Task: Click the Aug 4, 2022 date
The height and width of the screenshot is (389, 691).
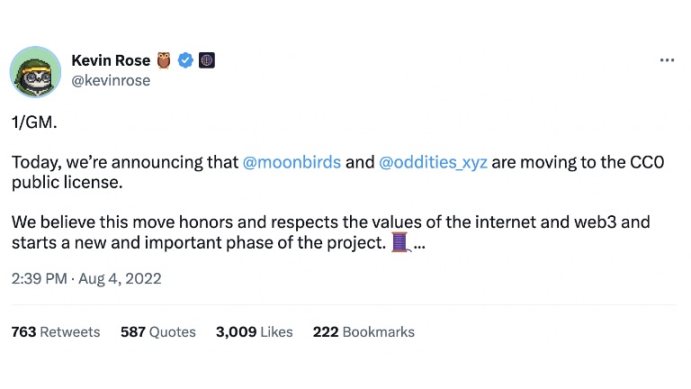Action: [x=120, y=278]
